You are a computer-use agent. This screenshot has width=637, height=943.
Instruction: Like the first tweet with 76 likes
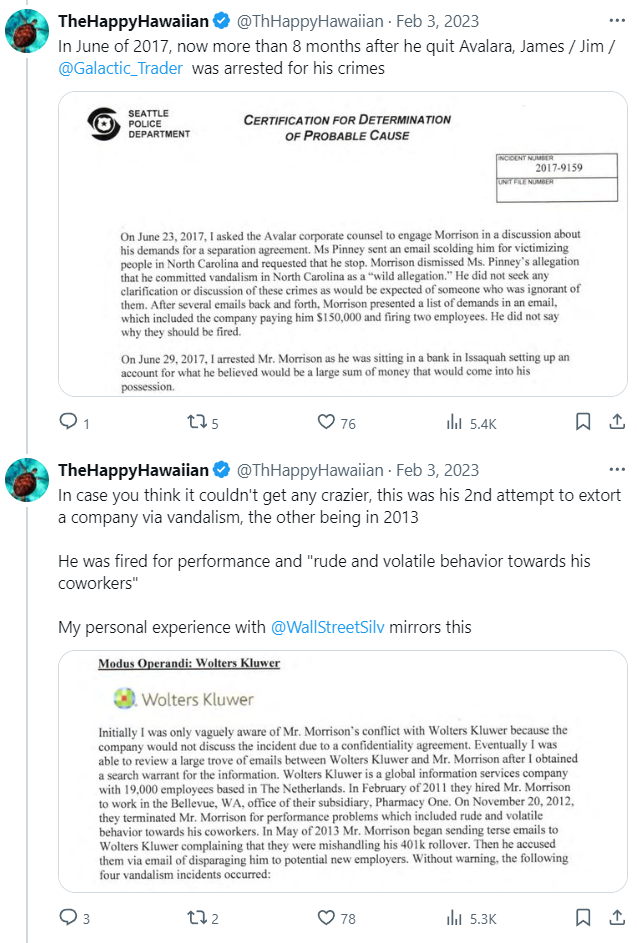[x=325, y=423]
